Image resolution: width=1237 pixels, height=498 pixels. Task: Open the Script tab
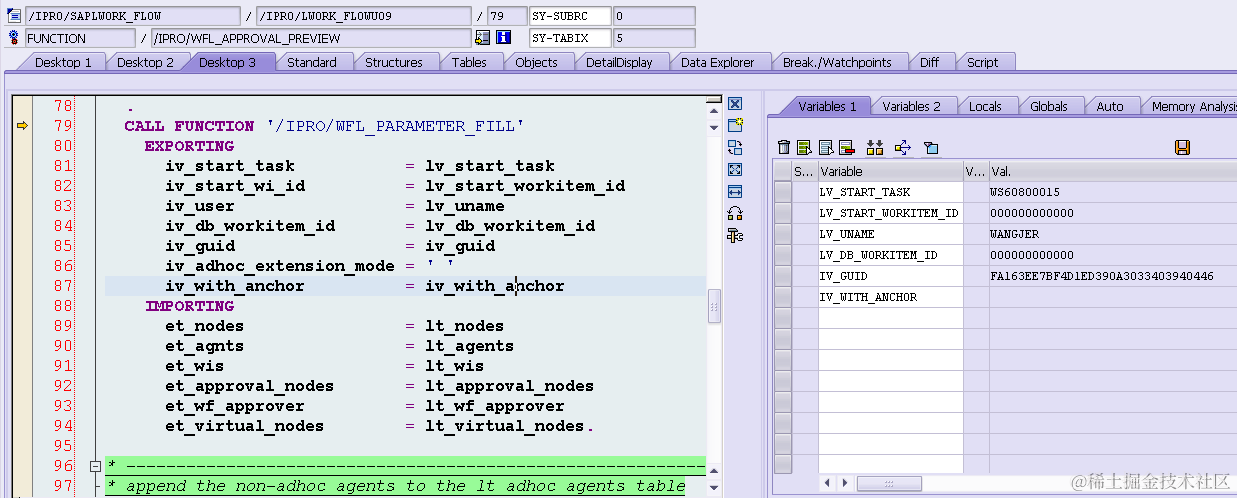click(982, 62)
